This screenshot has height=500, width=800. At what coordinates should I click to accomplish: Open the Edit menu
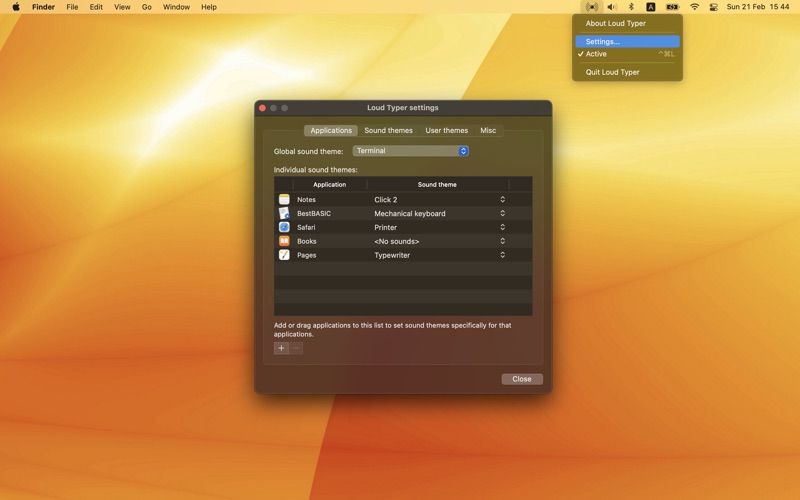96,7
